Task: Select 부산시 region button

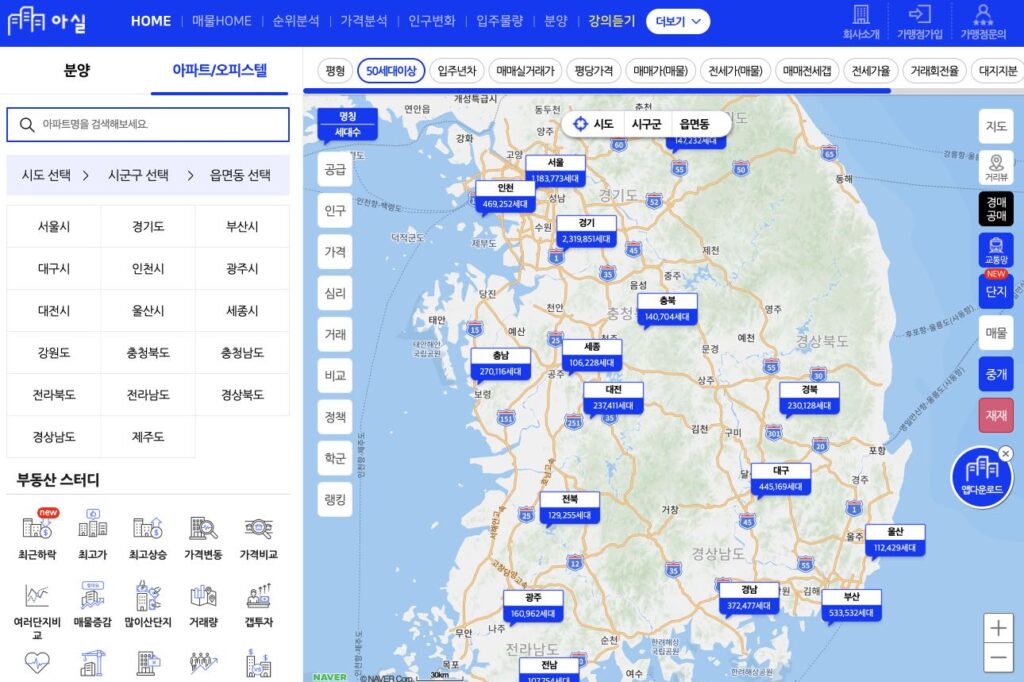Action: [x=242, y=227]
